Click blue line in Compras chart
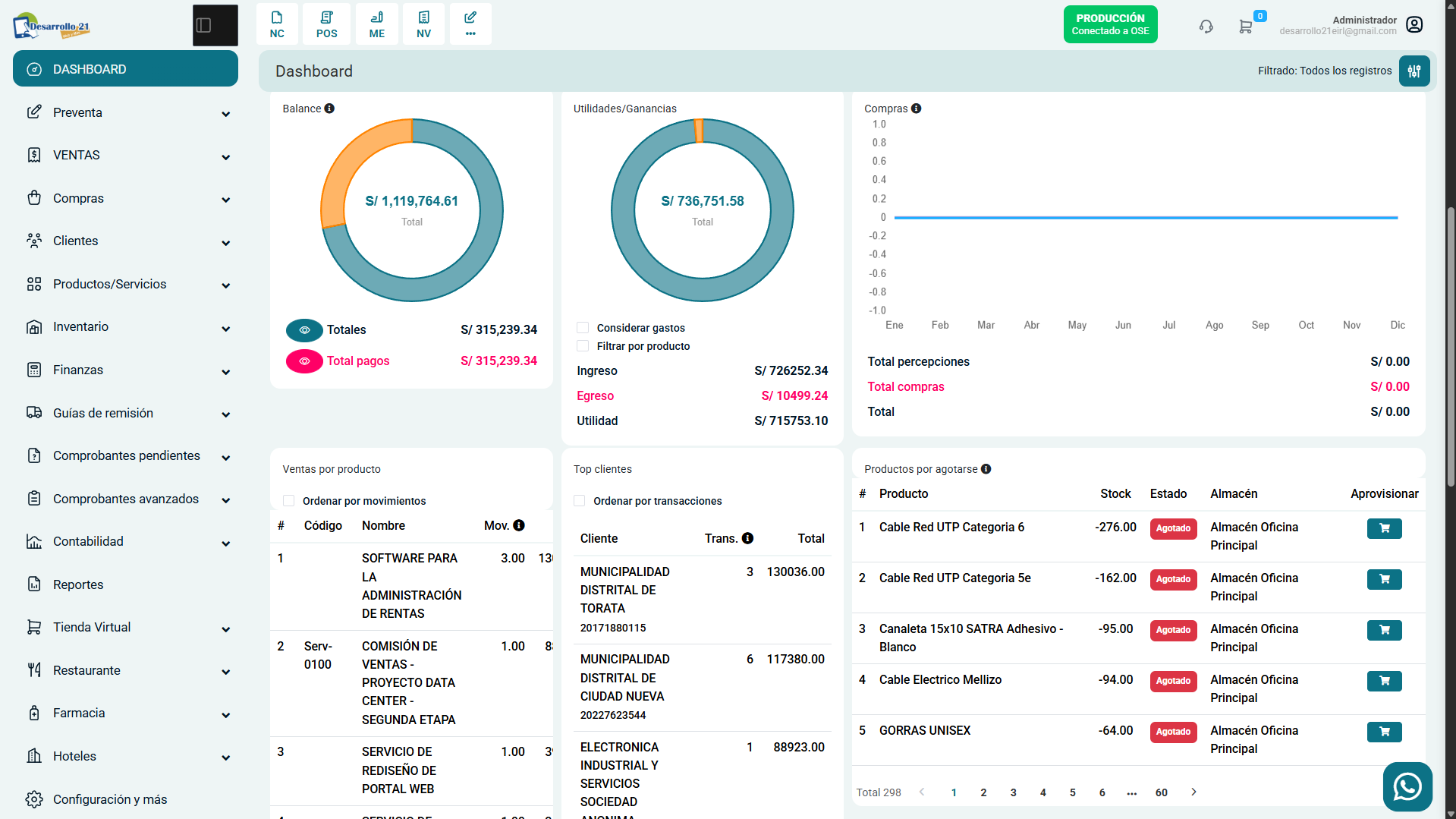 [x=1146, y=218]
